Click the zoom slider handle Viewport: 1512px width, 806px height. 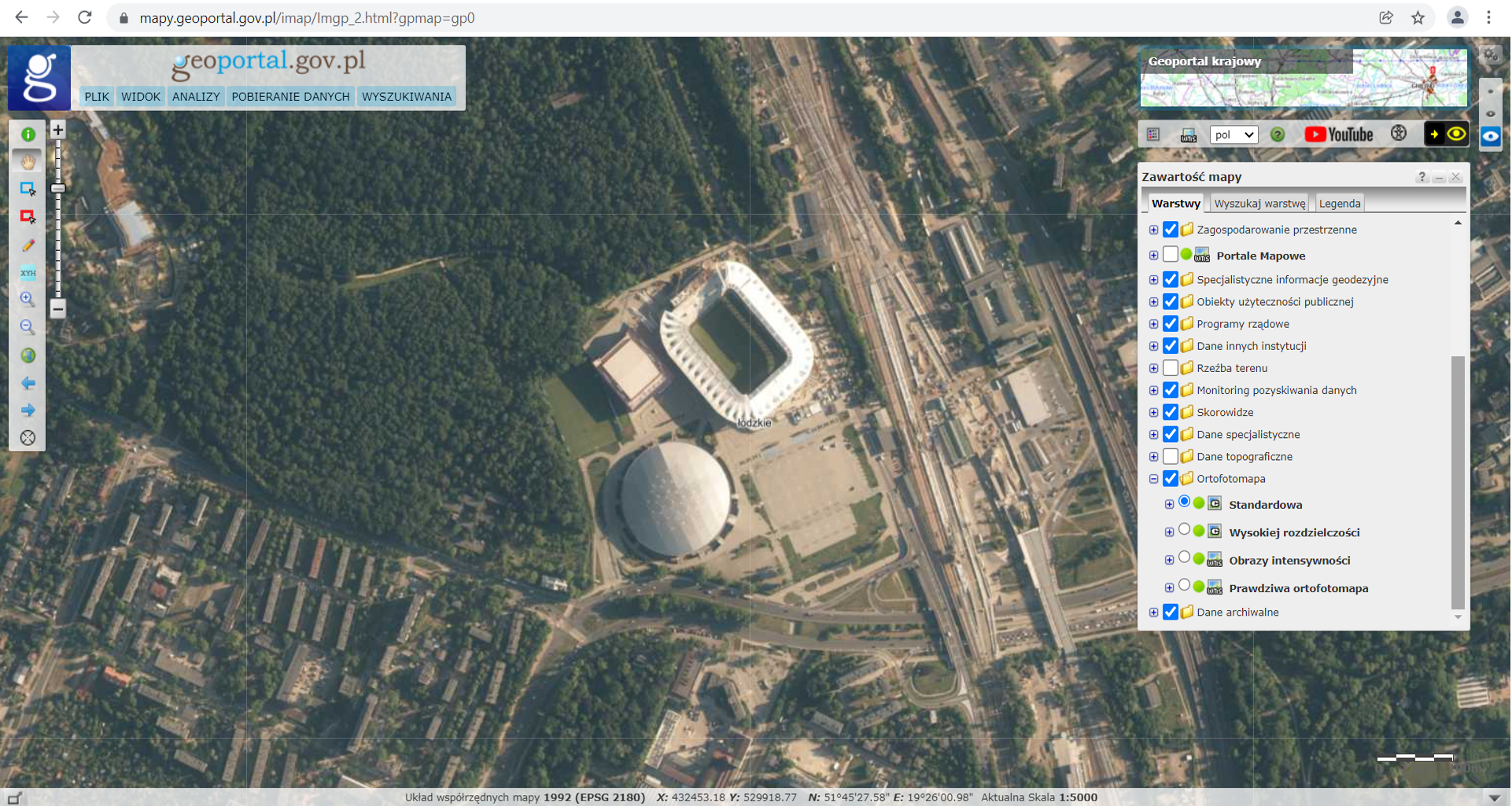[x=58, y=189]
